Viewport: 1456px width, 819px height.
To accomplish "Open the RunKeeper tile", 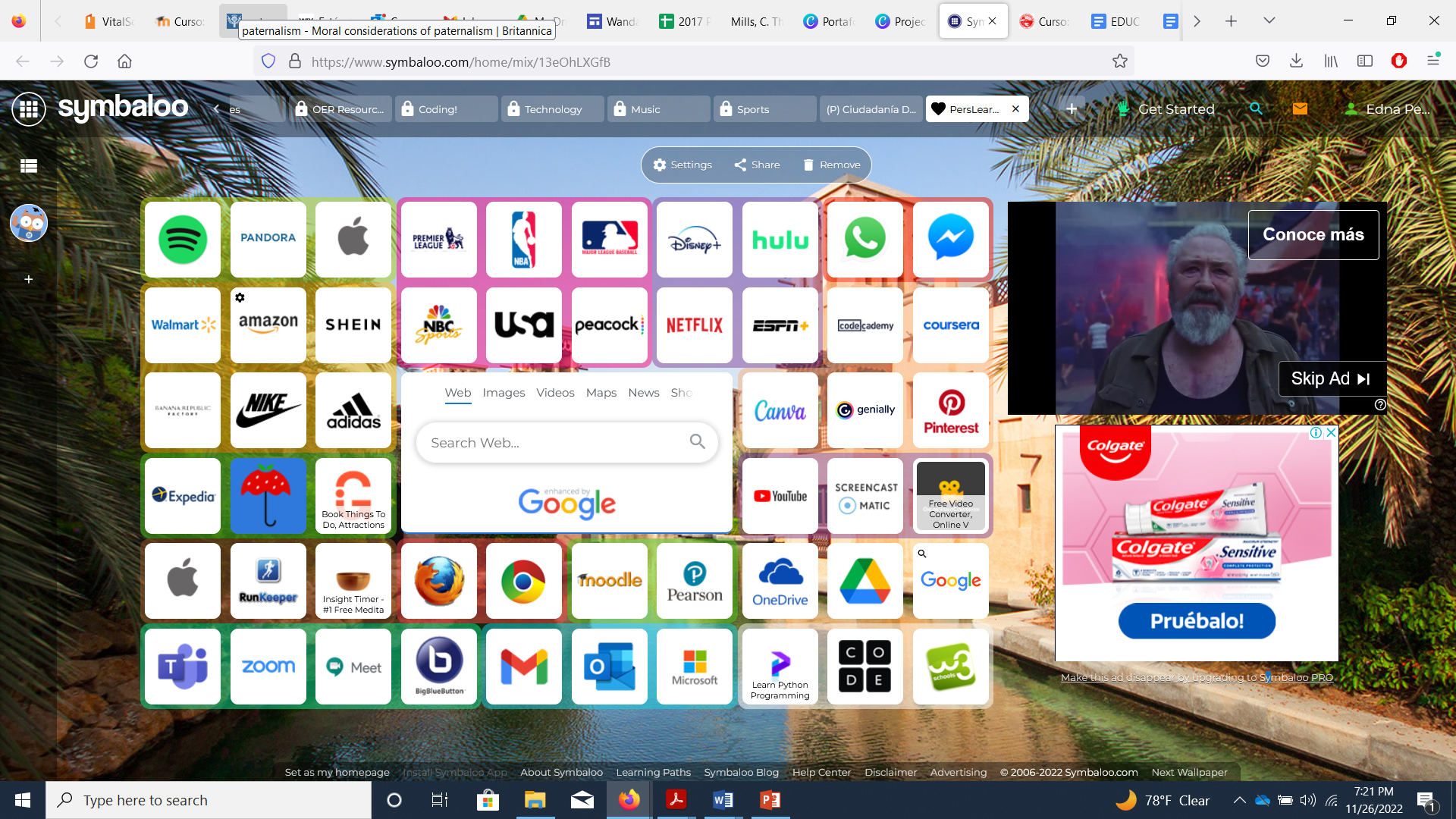I will [x=268, y=581].
